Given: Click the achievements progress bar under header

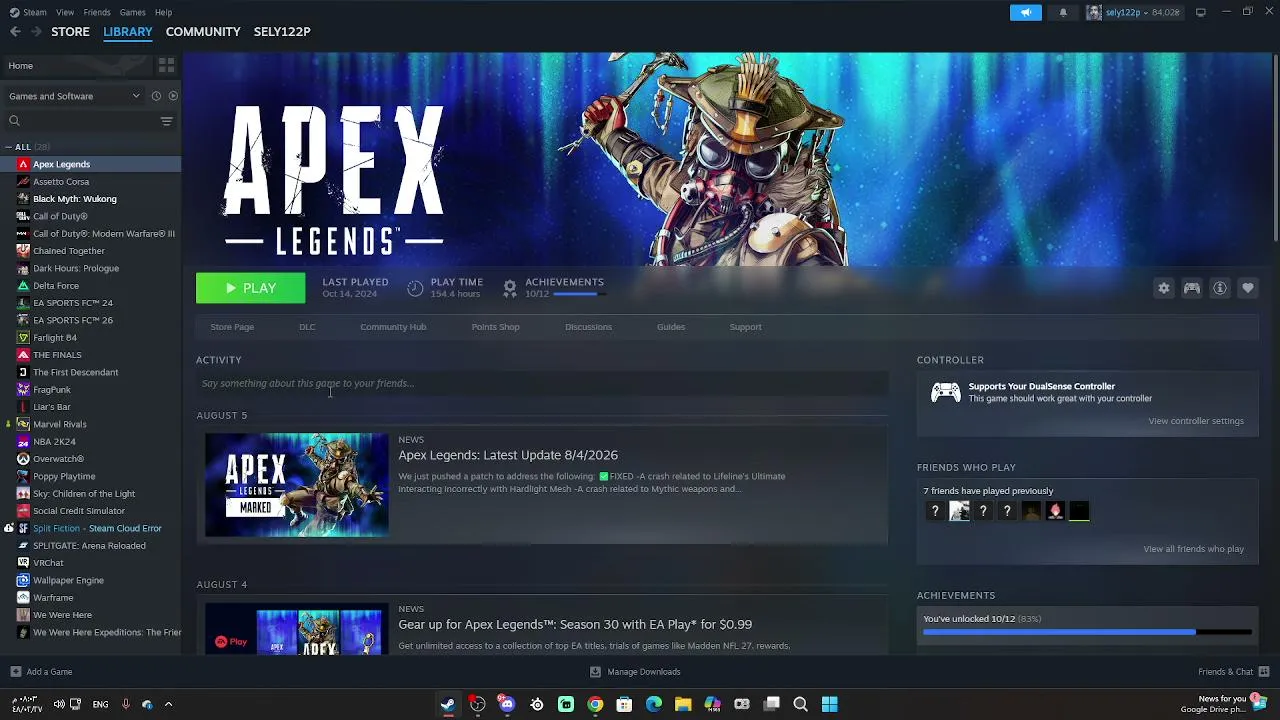Looking at the screenshot, I should (580, 294).
